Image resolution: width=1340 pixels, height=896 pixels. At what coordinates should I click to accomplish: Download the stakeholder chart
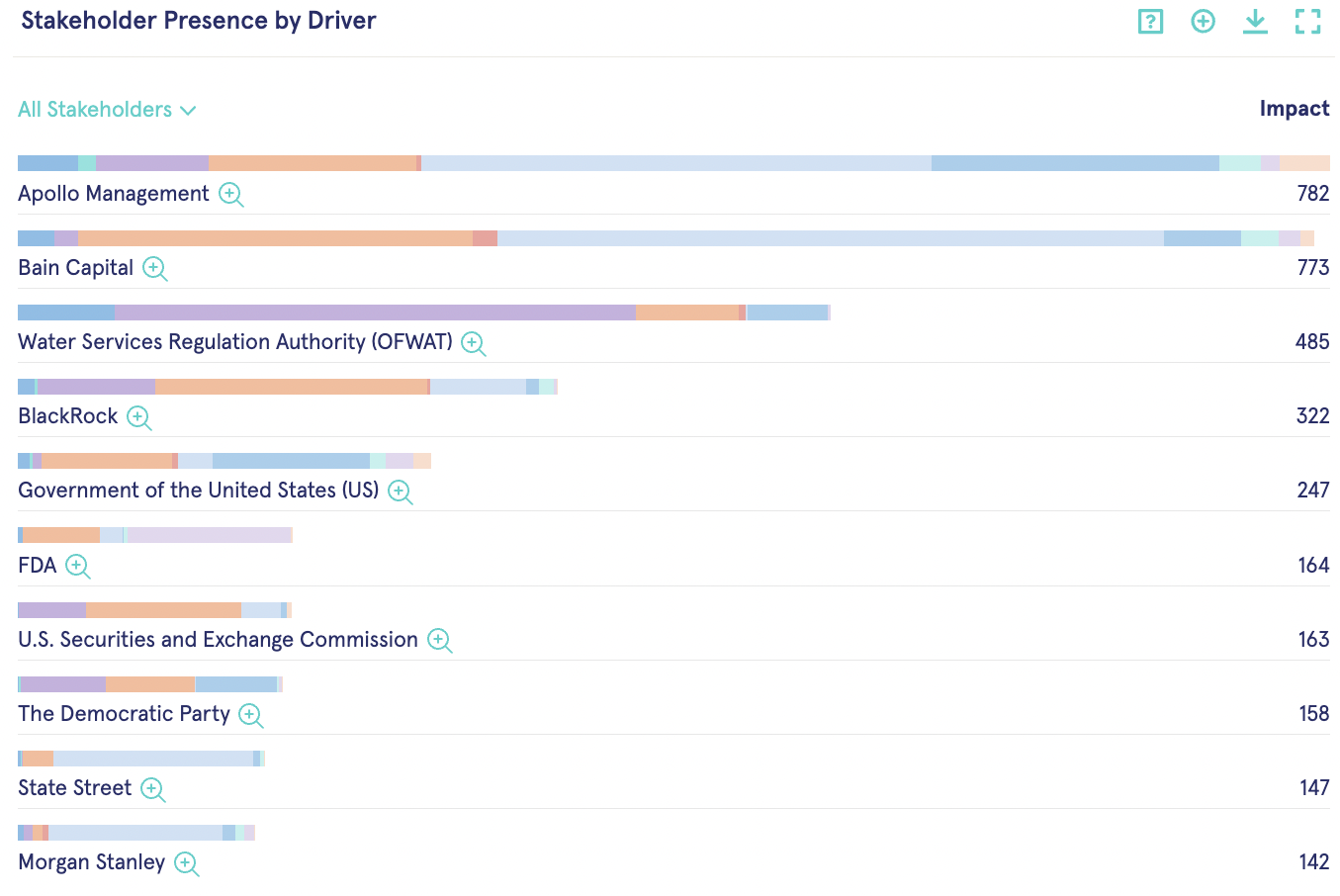pyautogui.click(x=1255, y=22)
